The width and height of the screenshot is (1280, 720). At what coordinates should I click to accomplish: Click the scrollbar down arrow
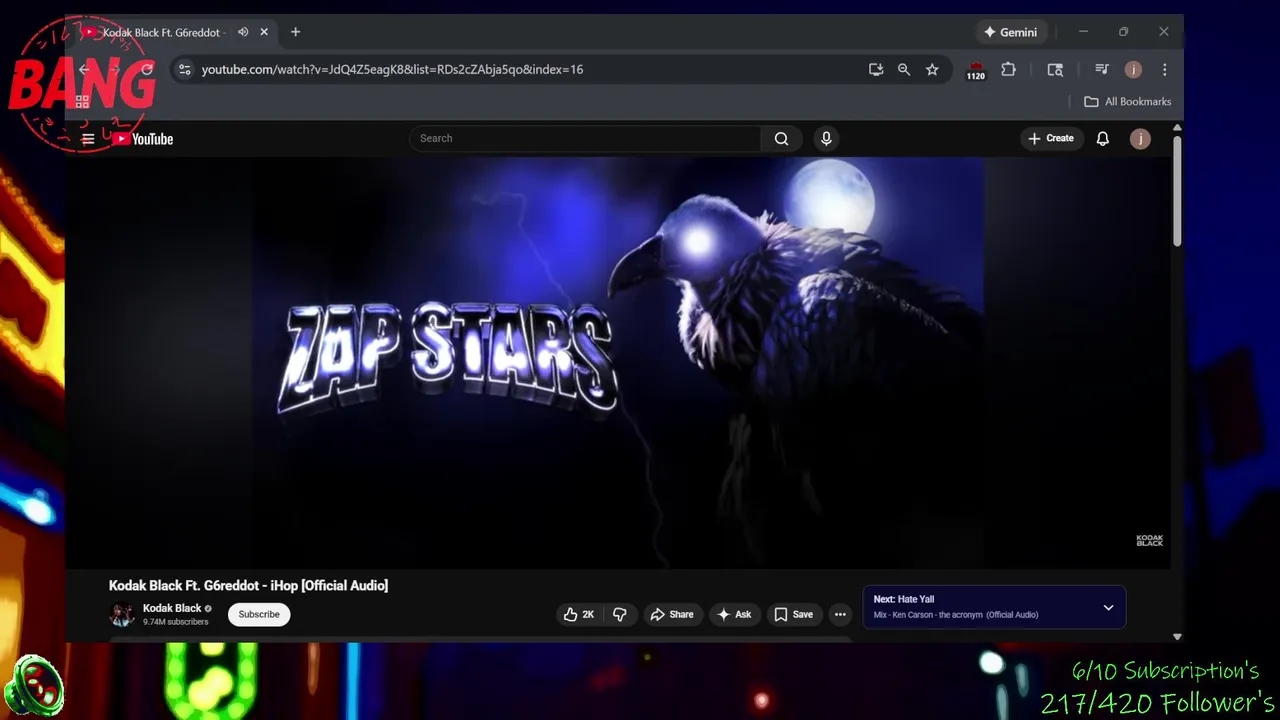tap(1177, 637)
